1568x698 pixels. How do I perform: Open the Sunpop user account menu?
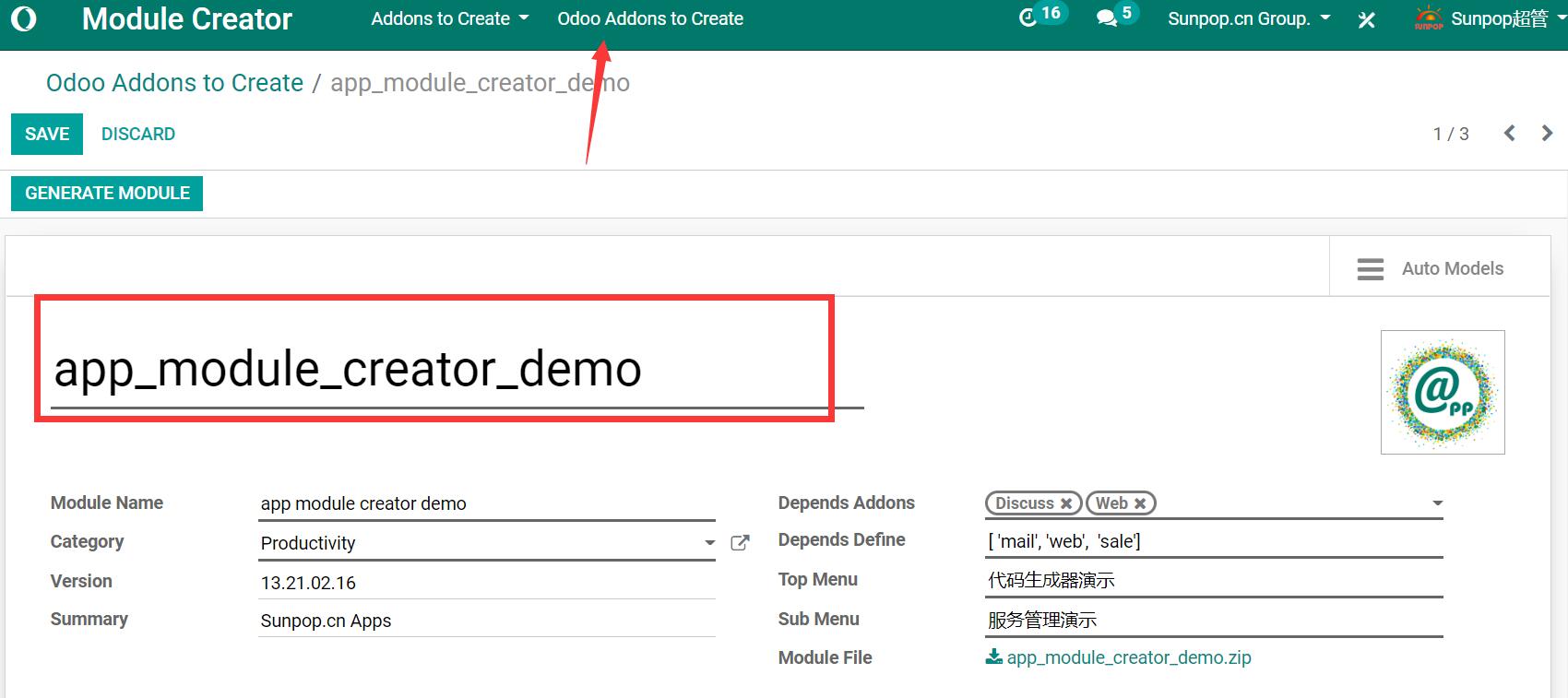pyautogui.click(x=1484, y=18)
